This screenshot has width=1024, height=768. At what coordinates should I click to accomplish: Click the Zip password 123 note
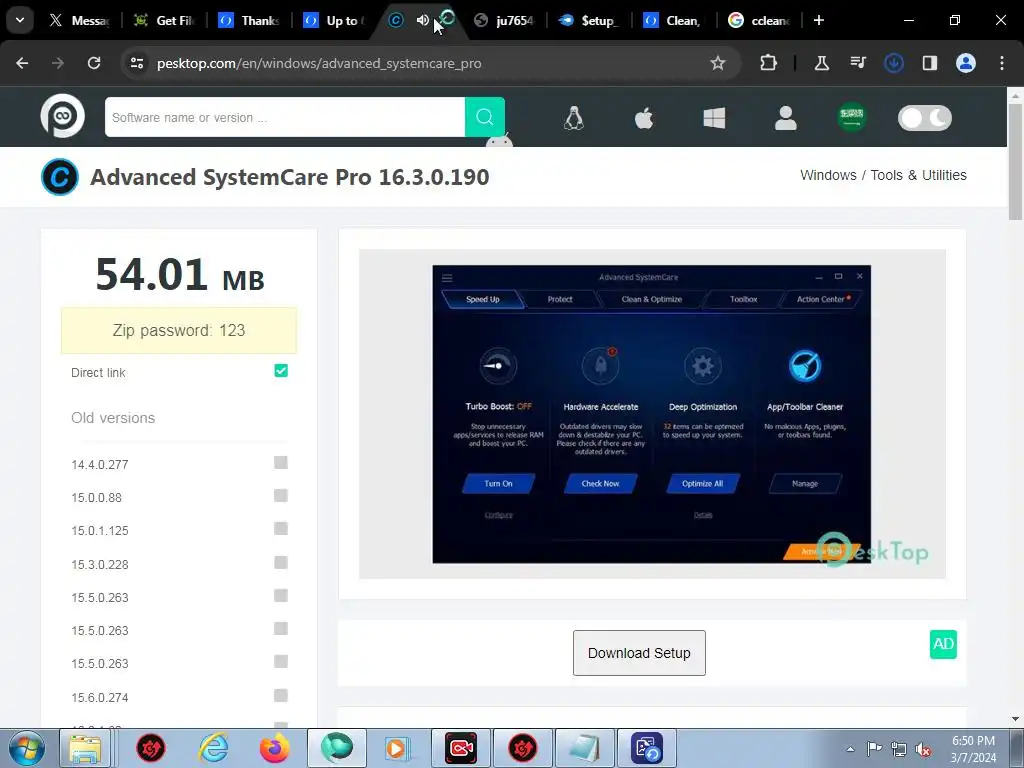178,330
